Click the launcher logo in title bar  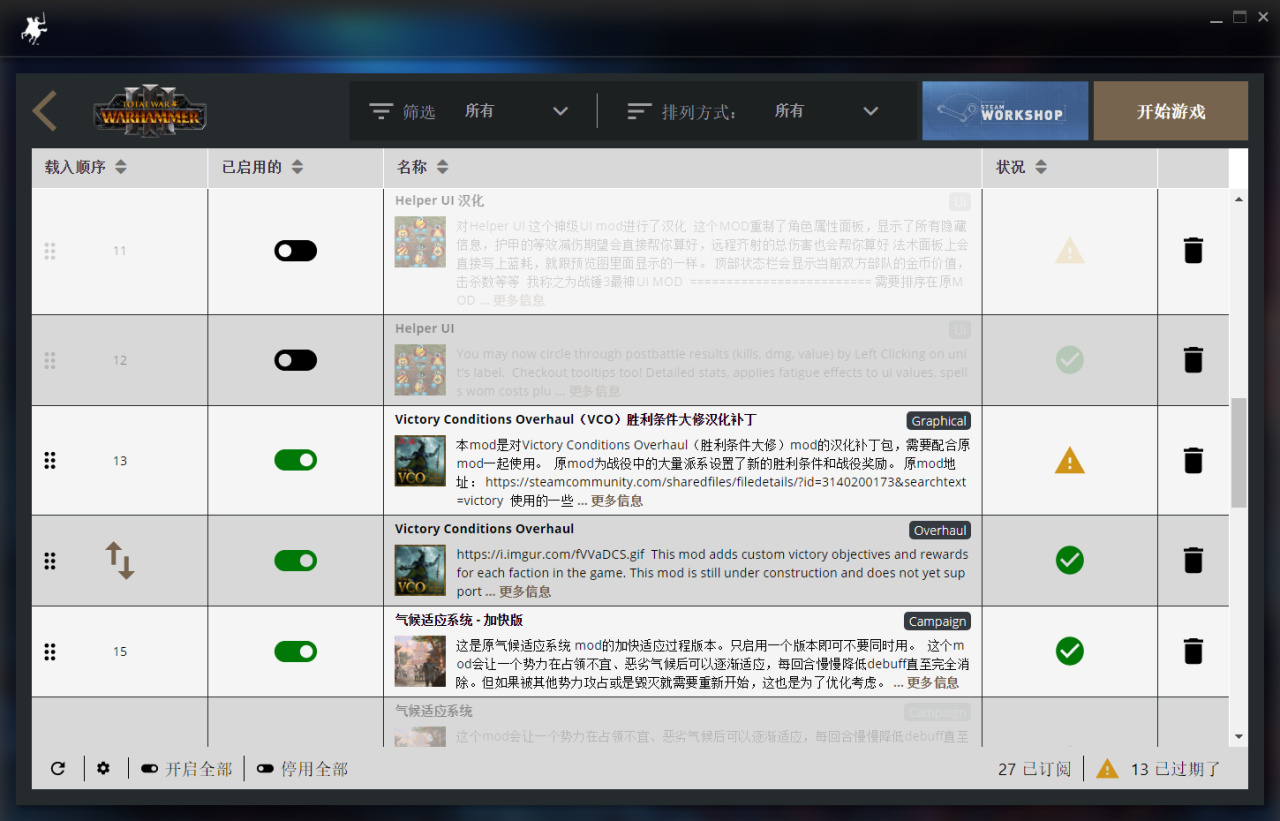point(35,30)
